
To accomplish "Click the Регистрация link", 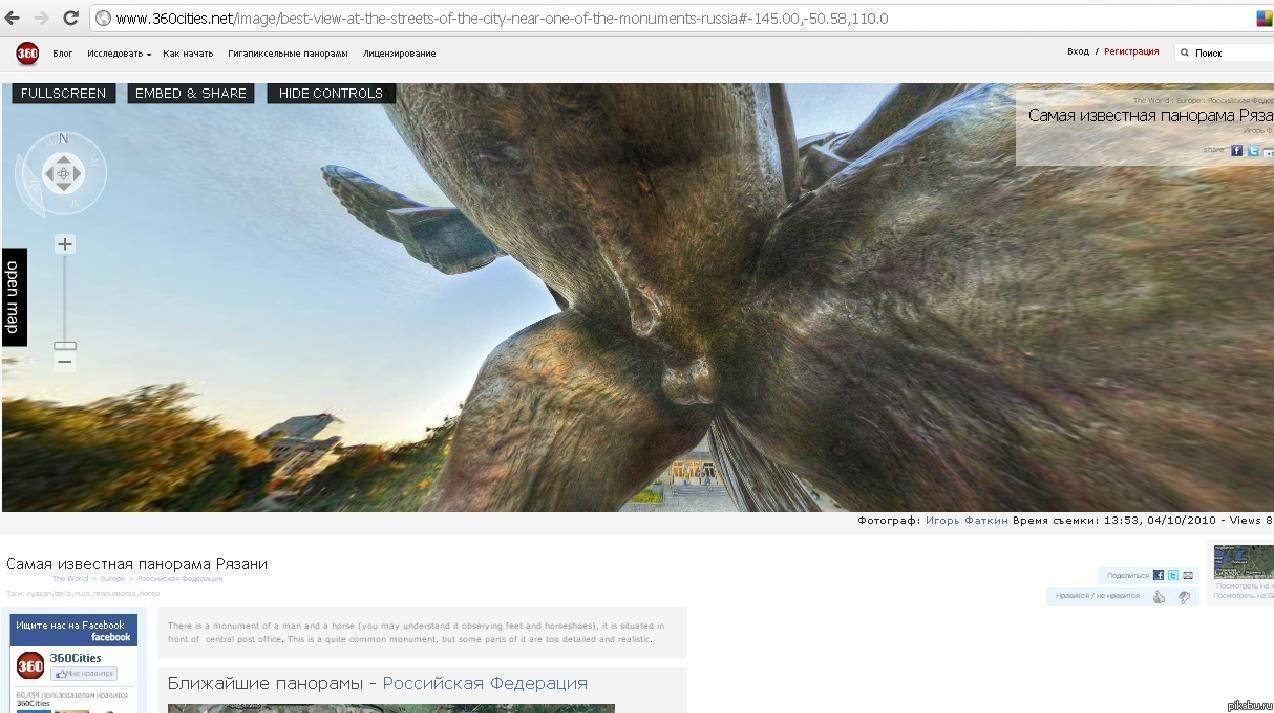I will pos(1131,52).
